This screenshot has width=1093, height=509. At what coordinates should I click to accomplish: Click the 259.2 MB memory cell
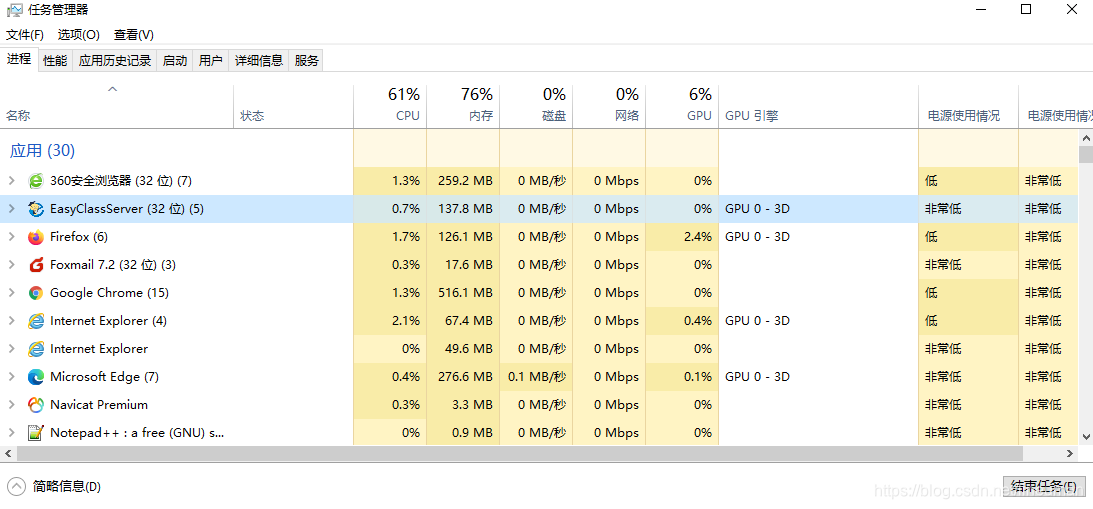point(463,181)
